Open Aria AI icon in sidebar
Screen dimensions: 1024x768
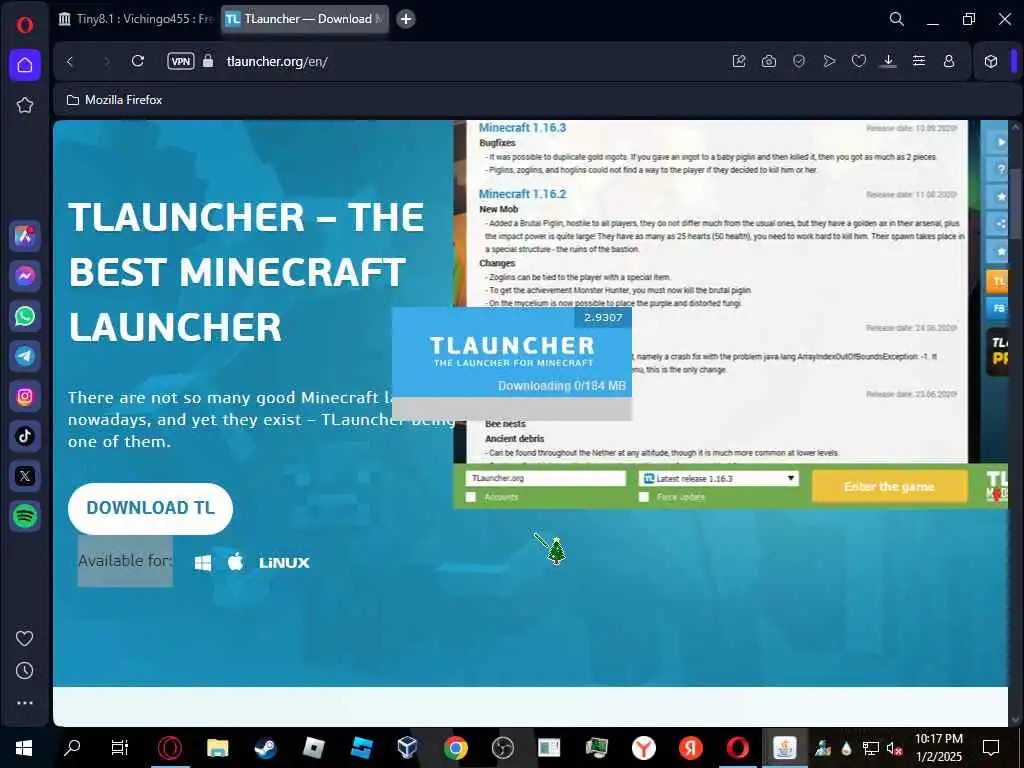pos(25,236)
